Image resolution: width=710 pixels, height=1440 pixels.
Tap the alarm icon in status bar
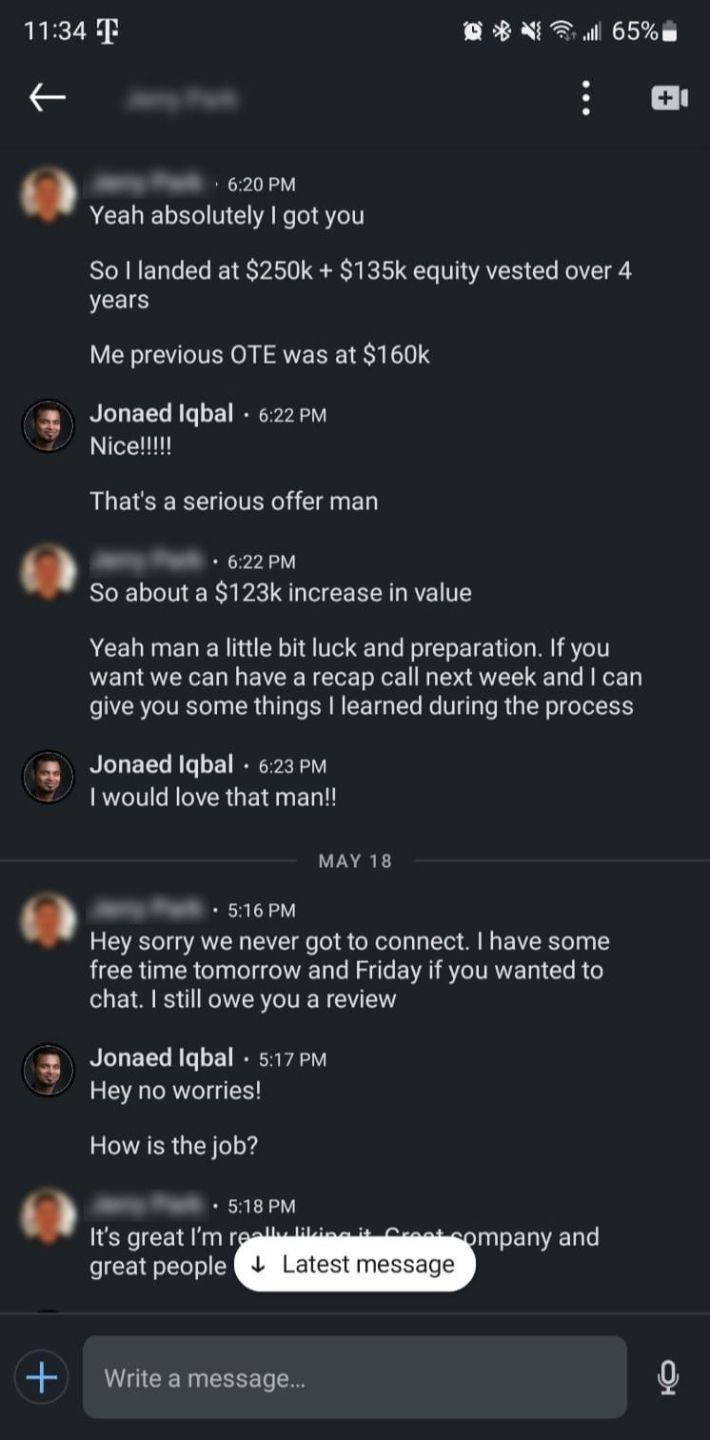pos(473,32)
